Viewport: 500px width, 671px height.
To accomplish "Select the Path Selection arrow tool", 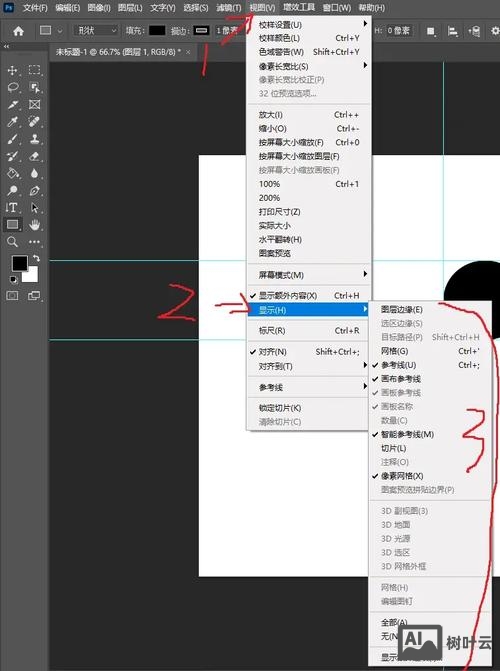I will (34, 208).
